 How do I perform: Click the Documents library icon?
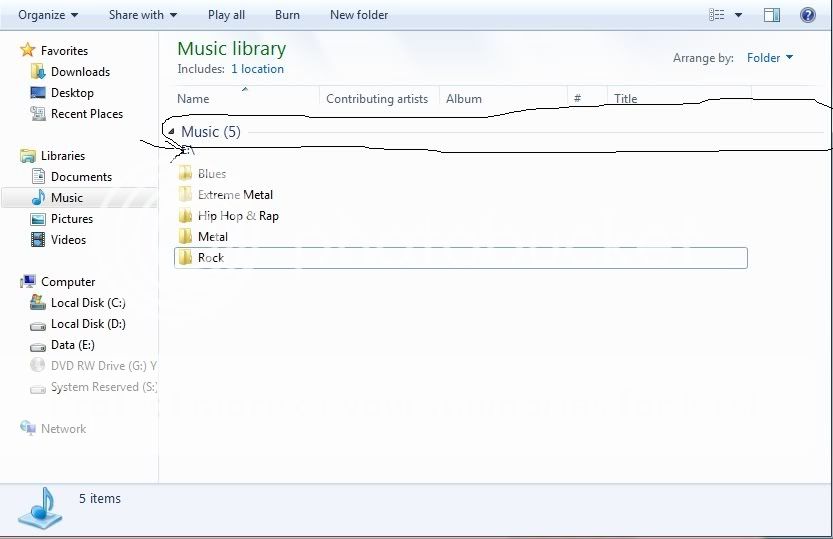point(38,176)
